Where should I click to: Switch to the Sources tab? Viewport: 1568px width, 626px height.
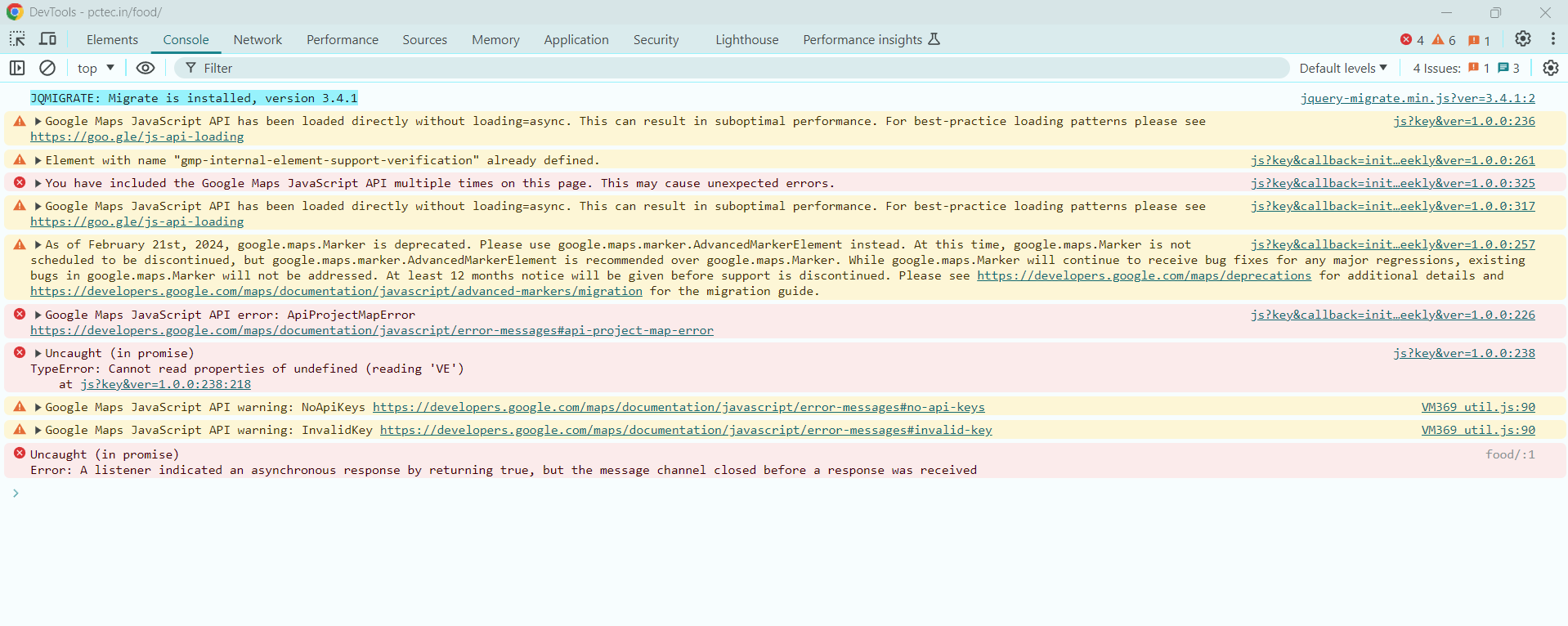click(x=424, y=39)
